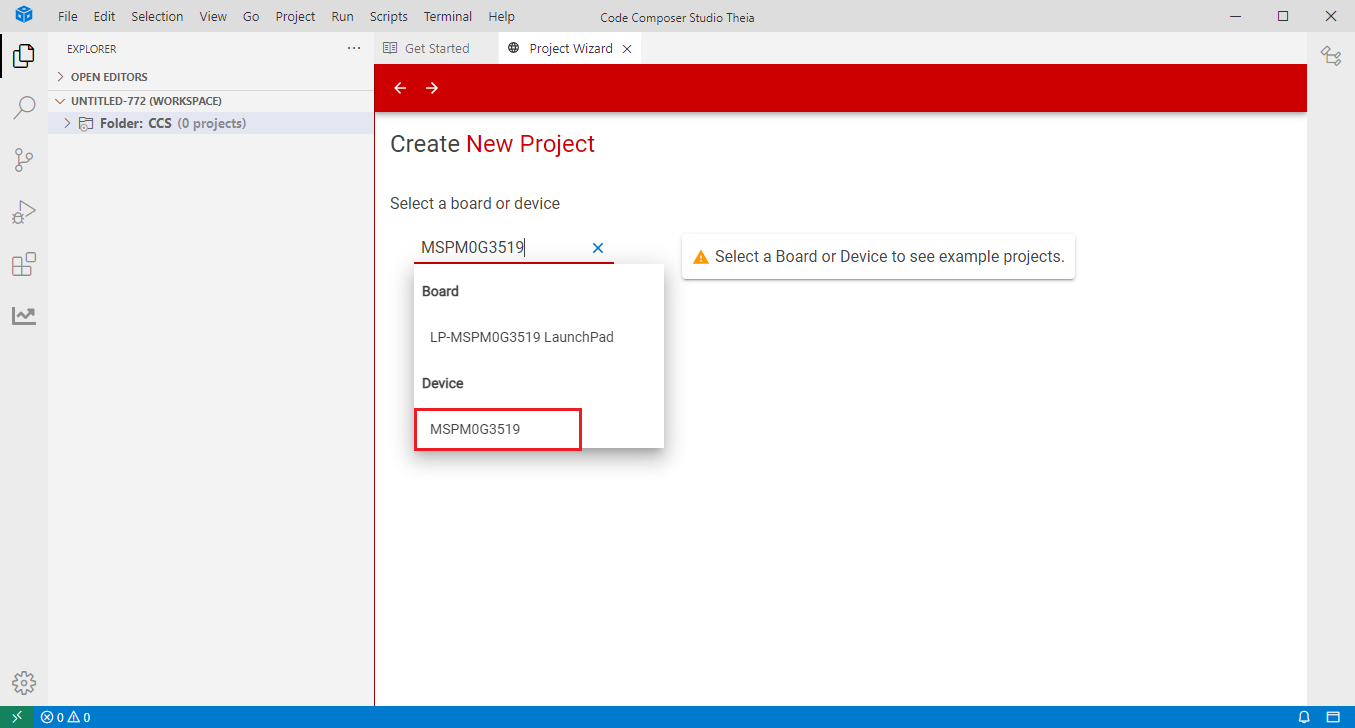Open the Scripts menu
1355x728 pixels.
point(389,17)
